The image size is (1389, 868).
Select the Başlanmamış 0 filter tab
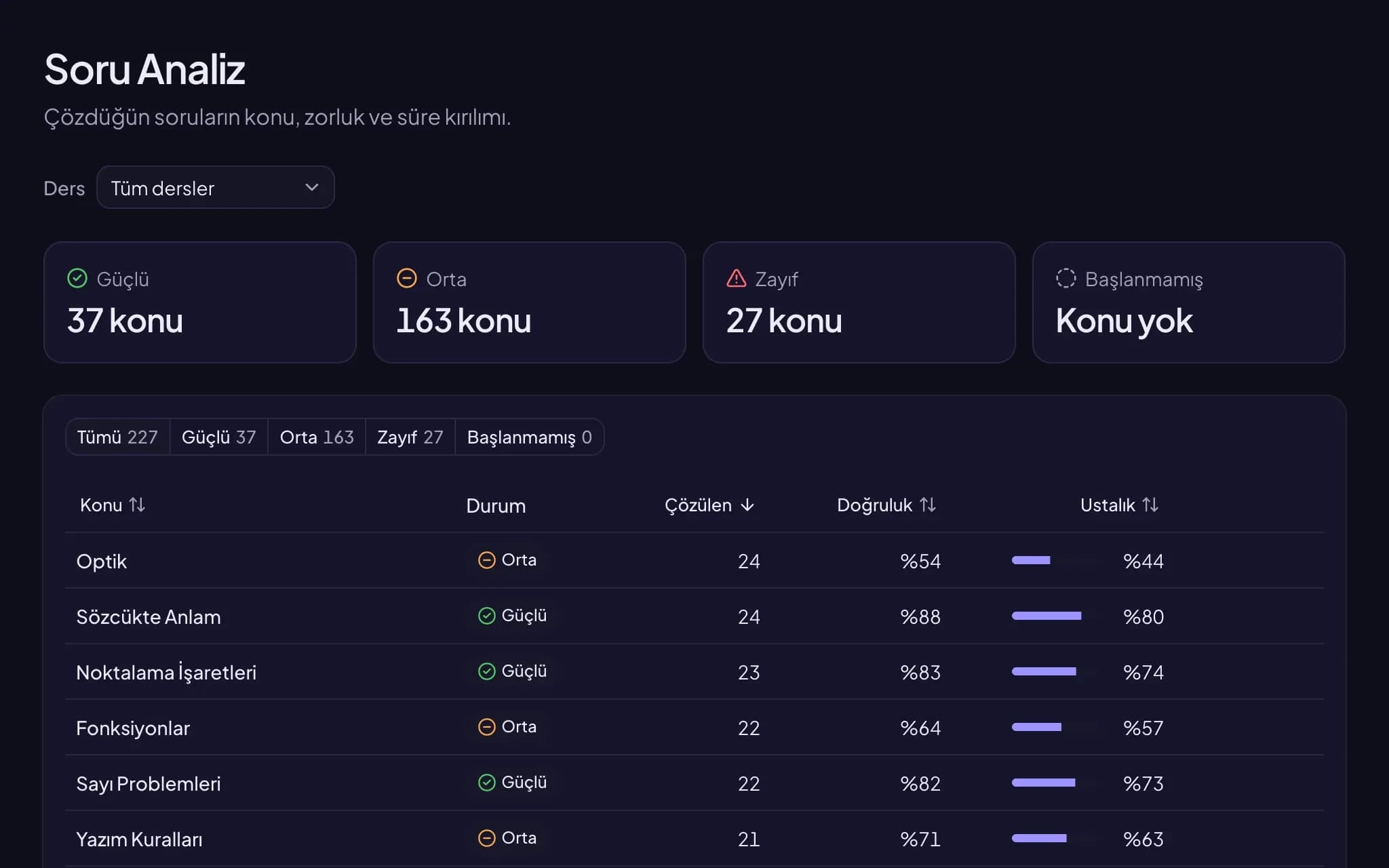pos(529,437)
